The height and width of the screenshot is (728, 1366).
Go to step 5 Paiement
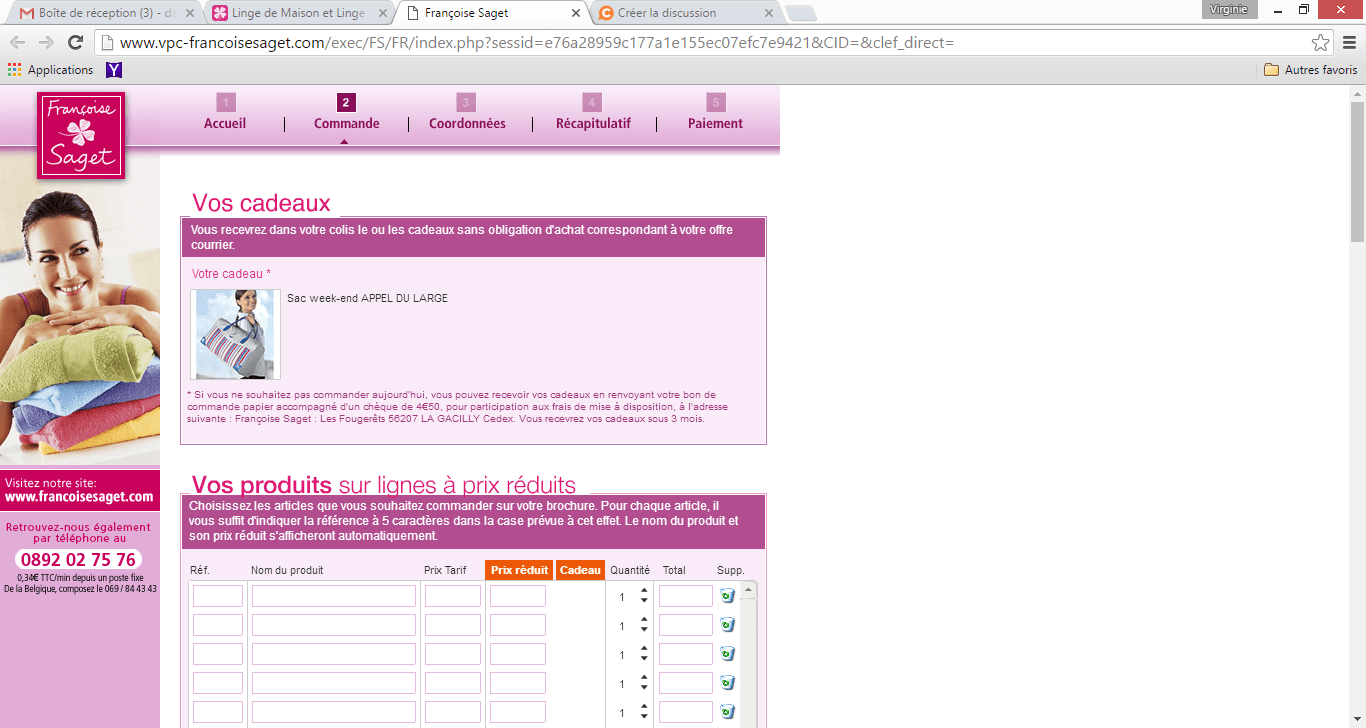[715, 113]
